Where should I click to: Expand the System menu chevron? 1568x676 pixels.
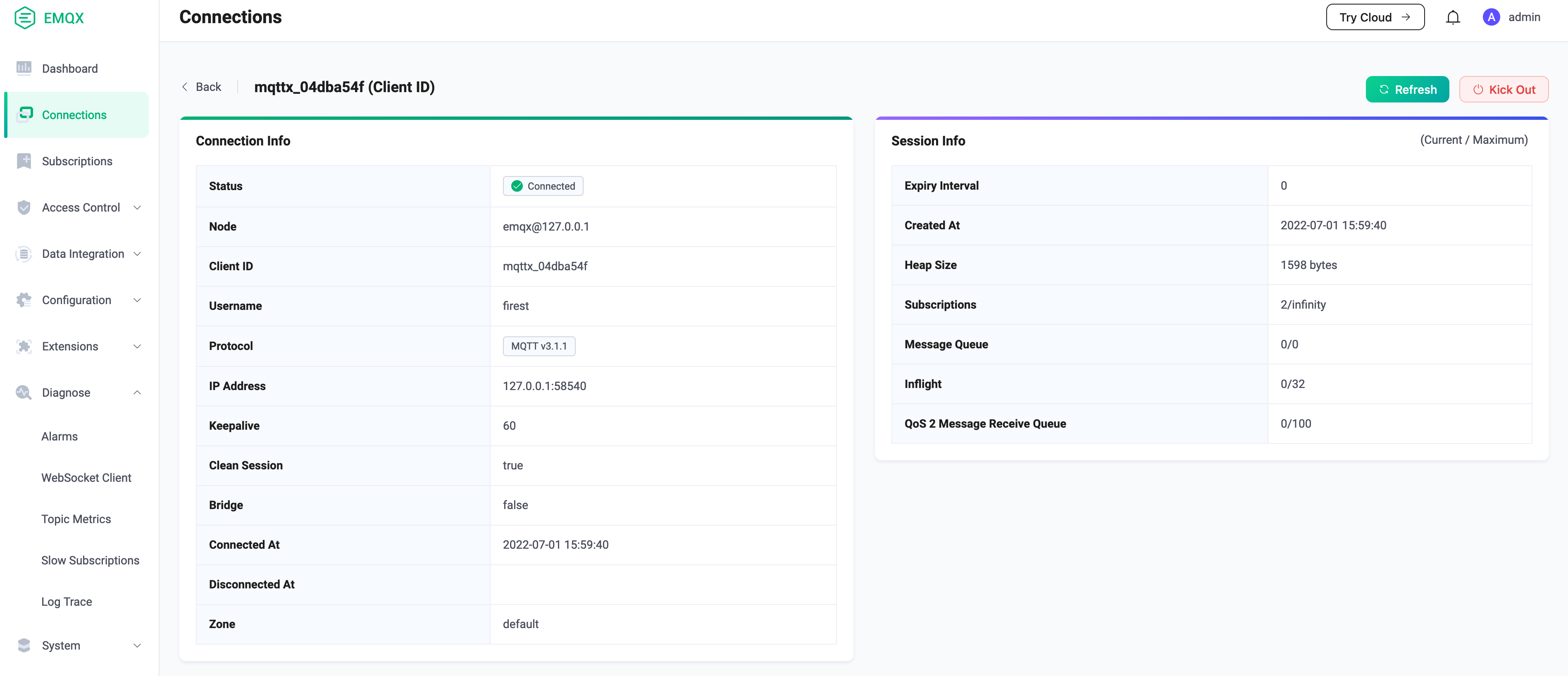tap(138, 645)
